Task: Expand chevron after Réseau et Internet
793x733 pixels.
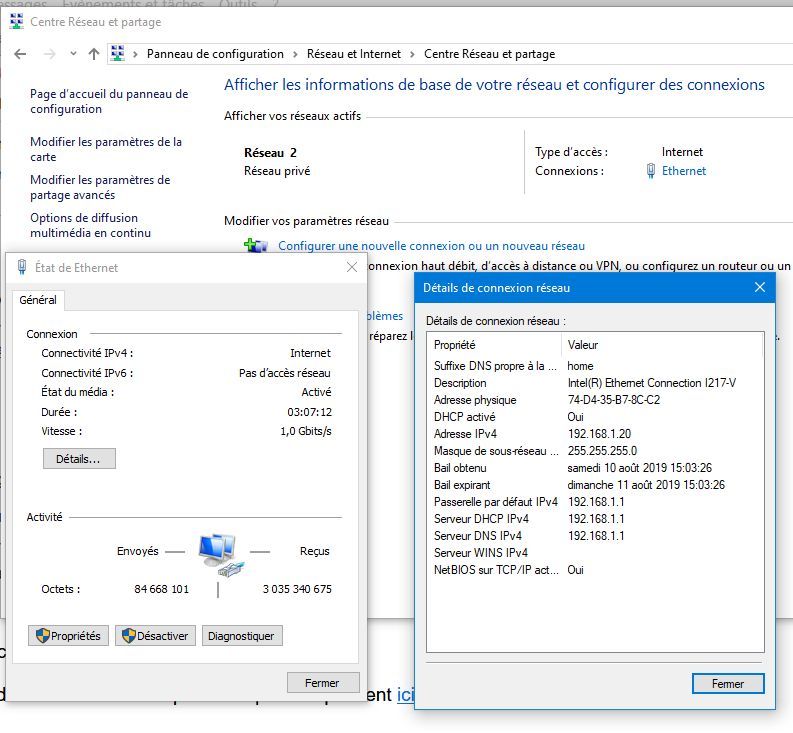Action: [411, 54]
